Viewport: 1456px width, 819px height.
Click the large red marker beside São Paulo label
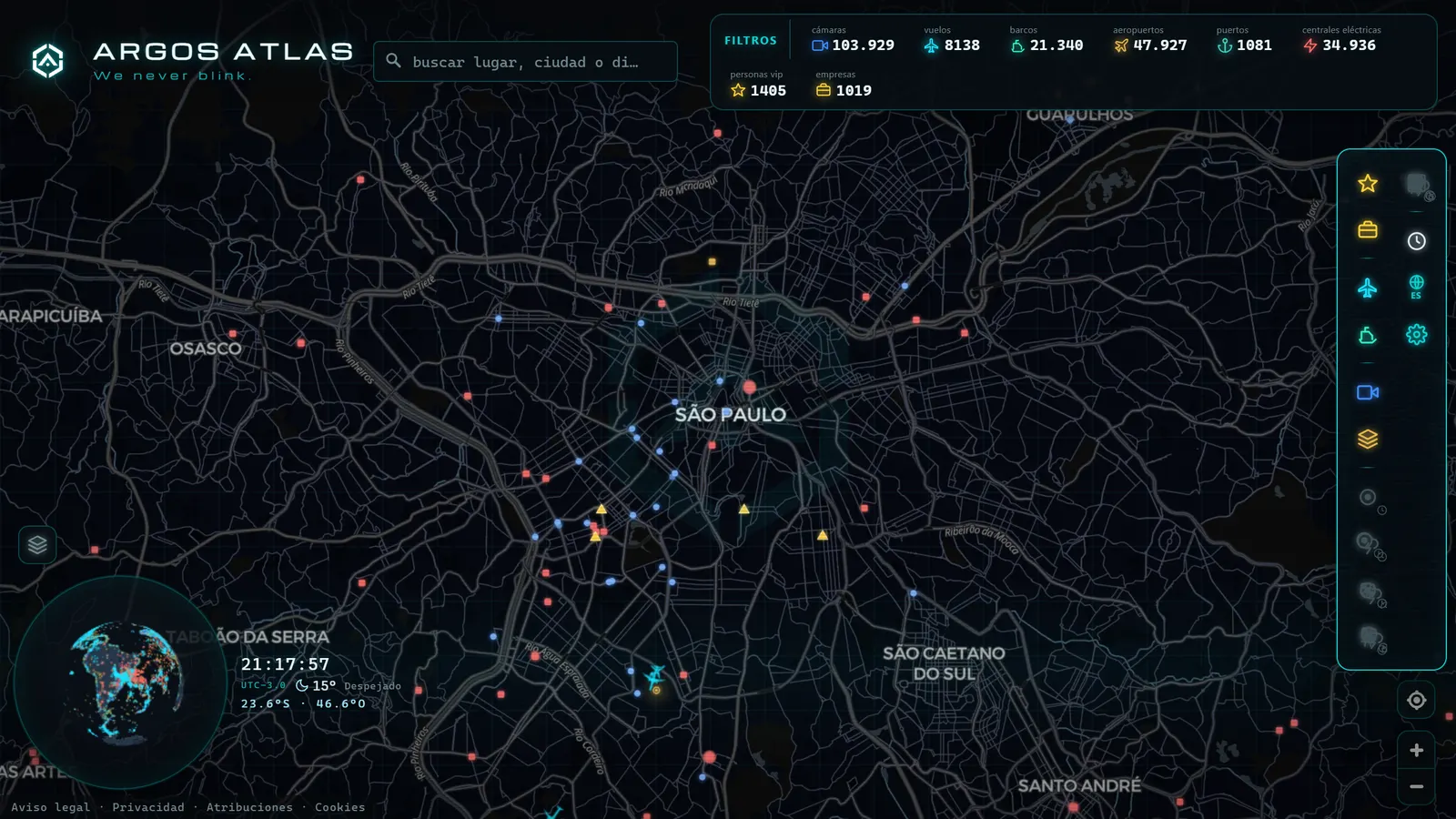tap(749, 388)
